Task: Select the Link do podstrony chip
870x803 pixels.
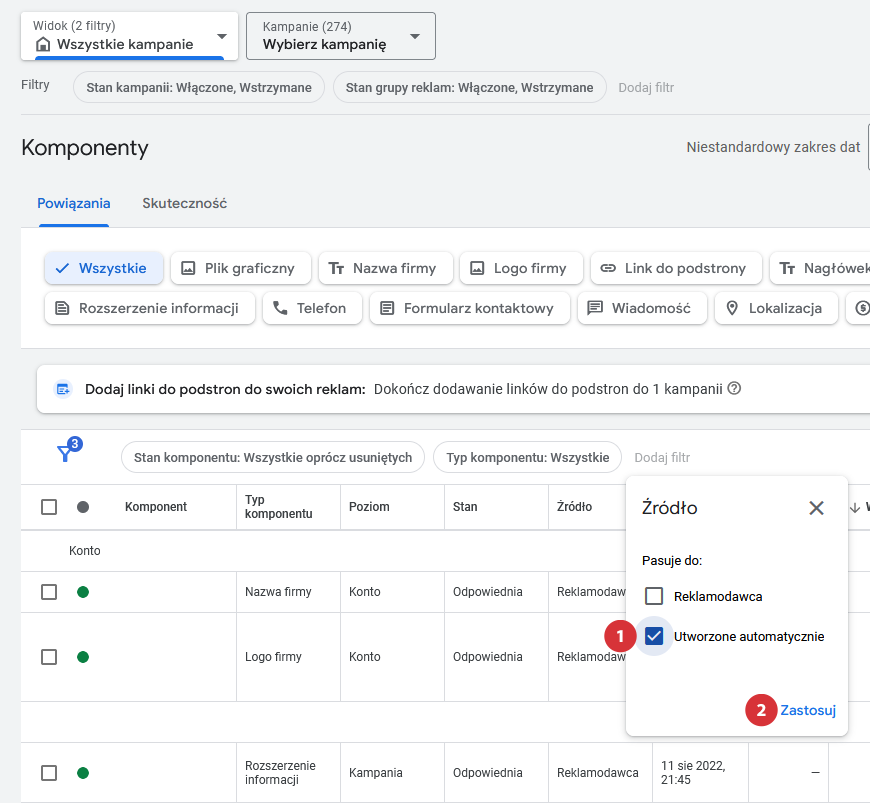Action: coord(676,268)
